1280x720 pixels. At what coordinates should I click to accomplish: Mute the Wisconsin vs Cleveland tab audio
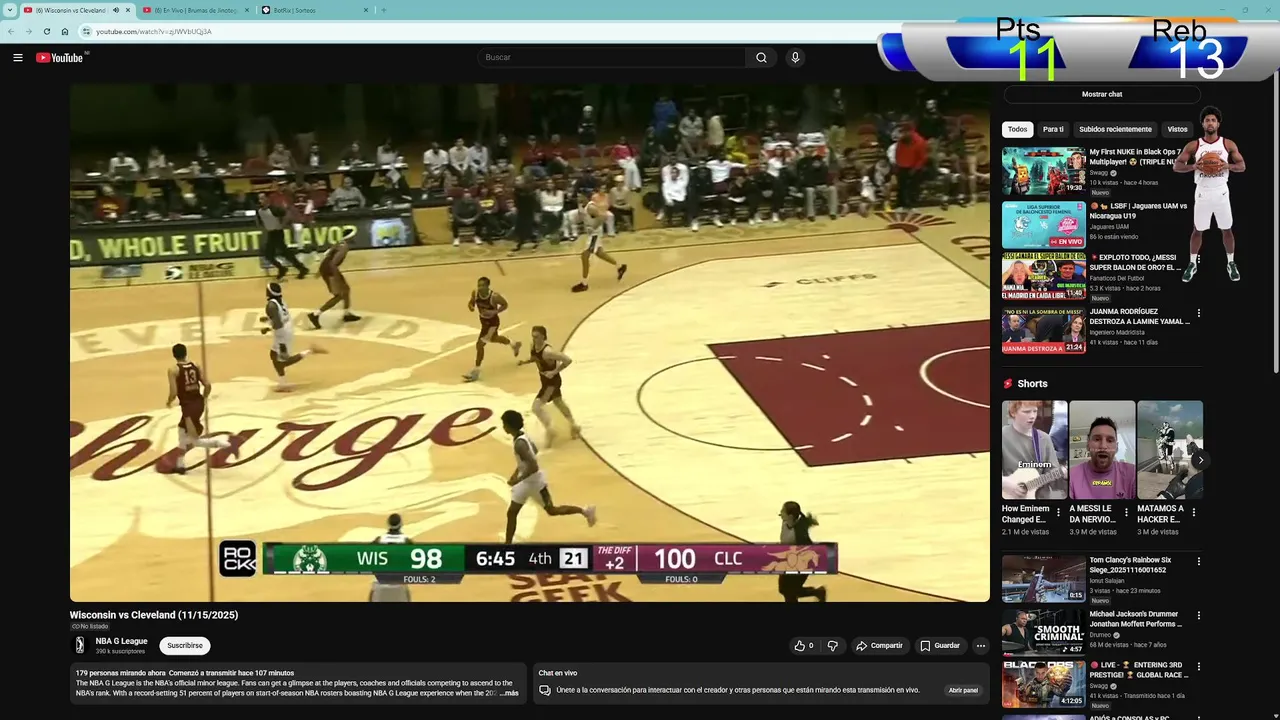tap(116, 10)
